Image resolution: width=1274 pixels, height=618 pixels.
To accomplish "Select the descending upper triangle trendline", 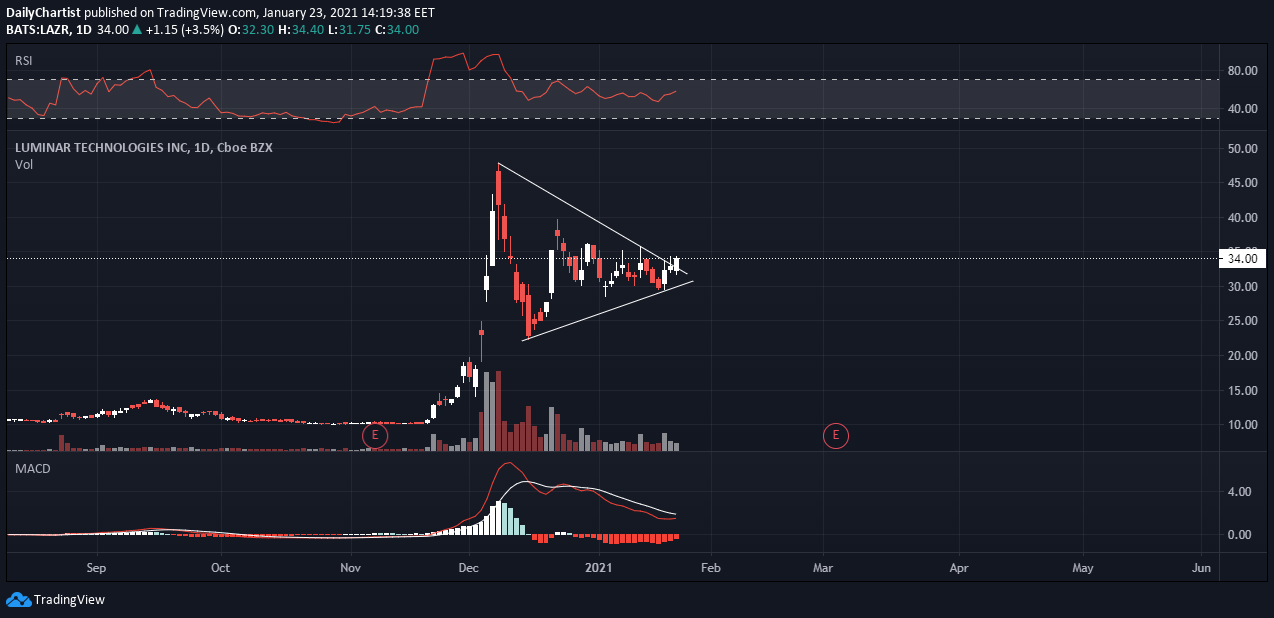I will [592, 218].
